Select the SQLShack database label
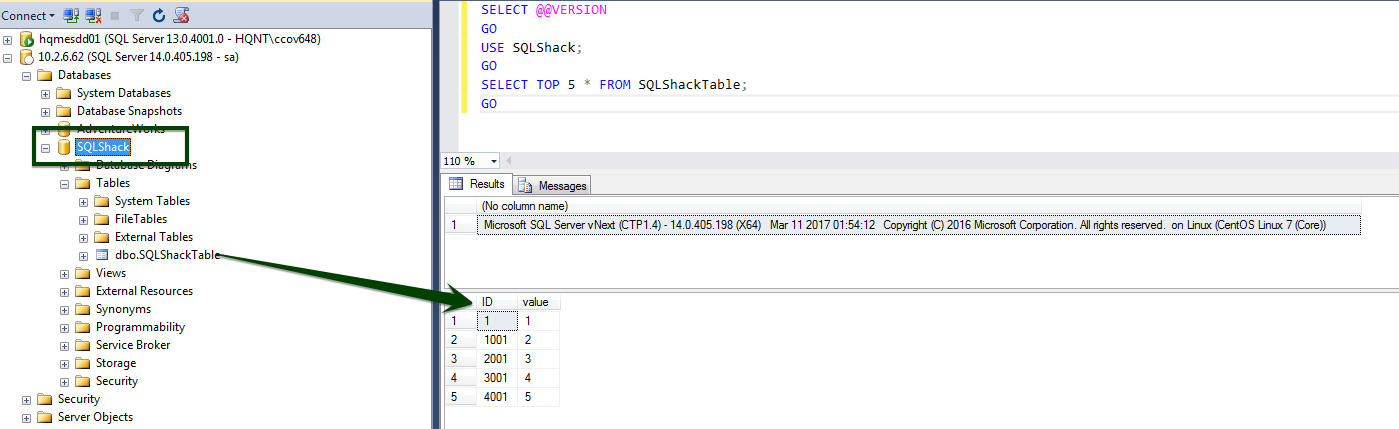This screenshot has height=429, width=1399. (x=103, y=147)
